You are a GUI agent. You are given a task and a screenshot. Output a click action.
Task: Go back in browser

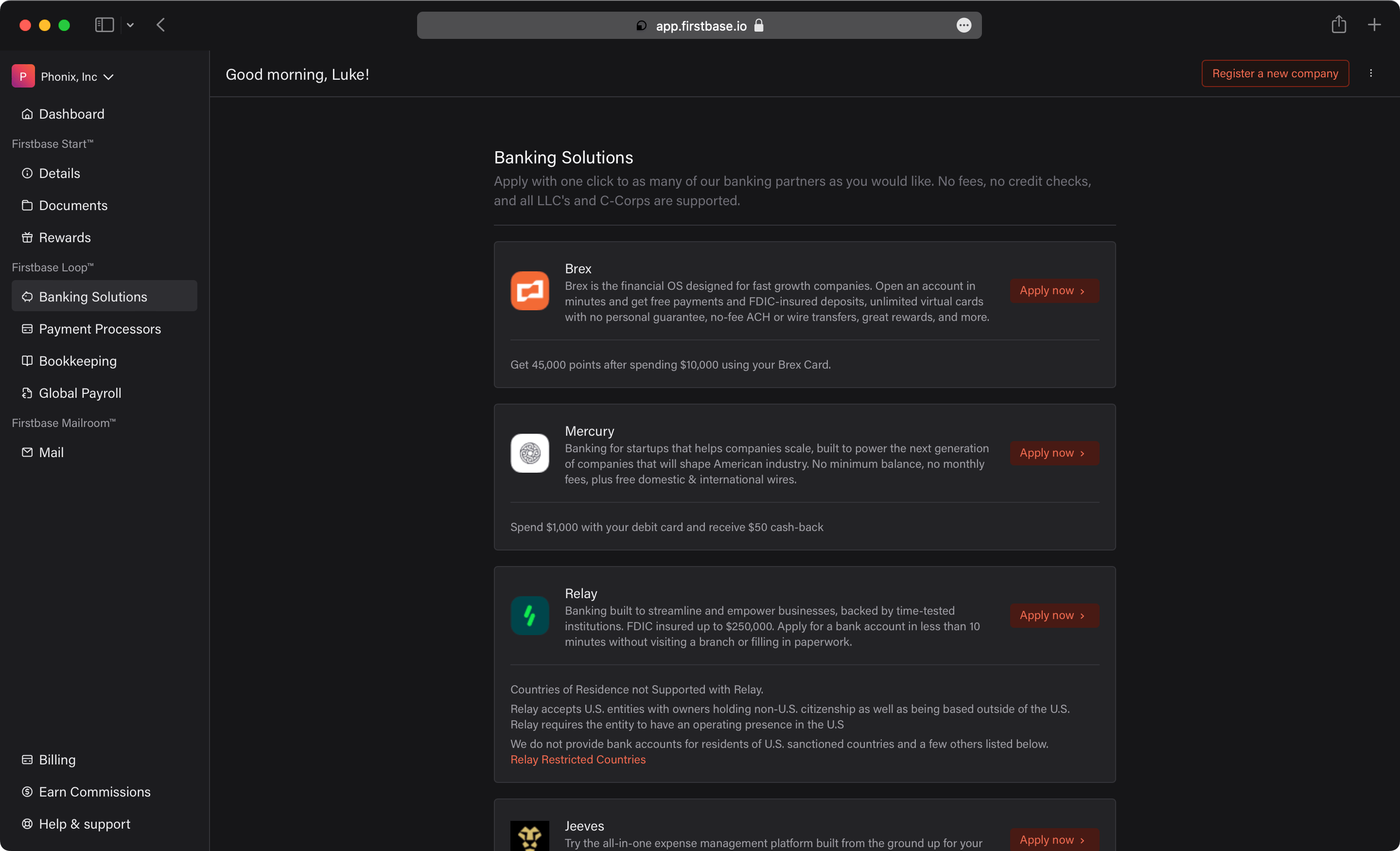(x=161, y=25)
